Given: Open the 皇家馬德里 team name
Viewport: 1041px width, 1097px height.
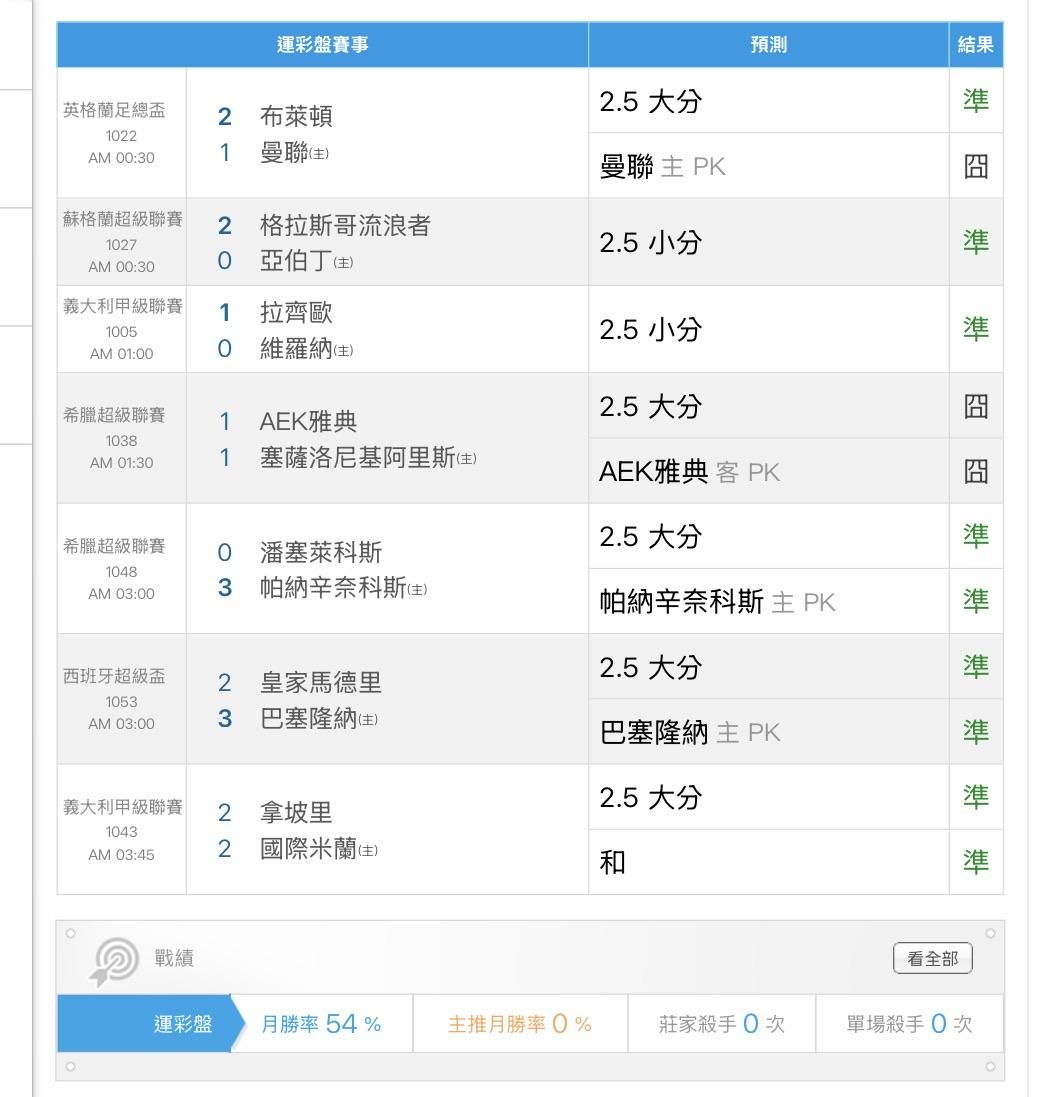Looking at the screenshot, I should (320, 683).
